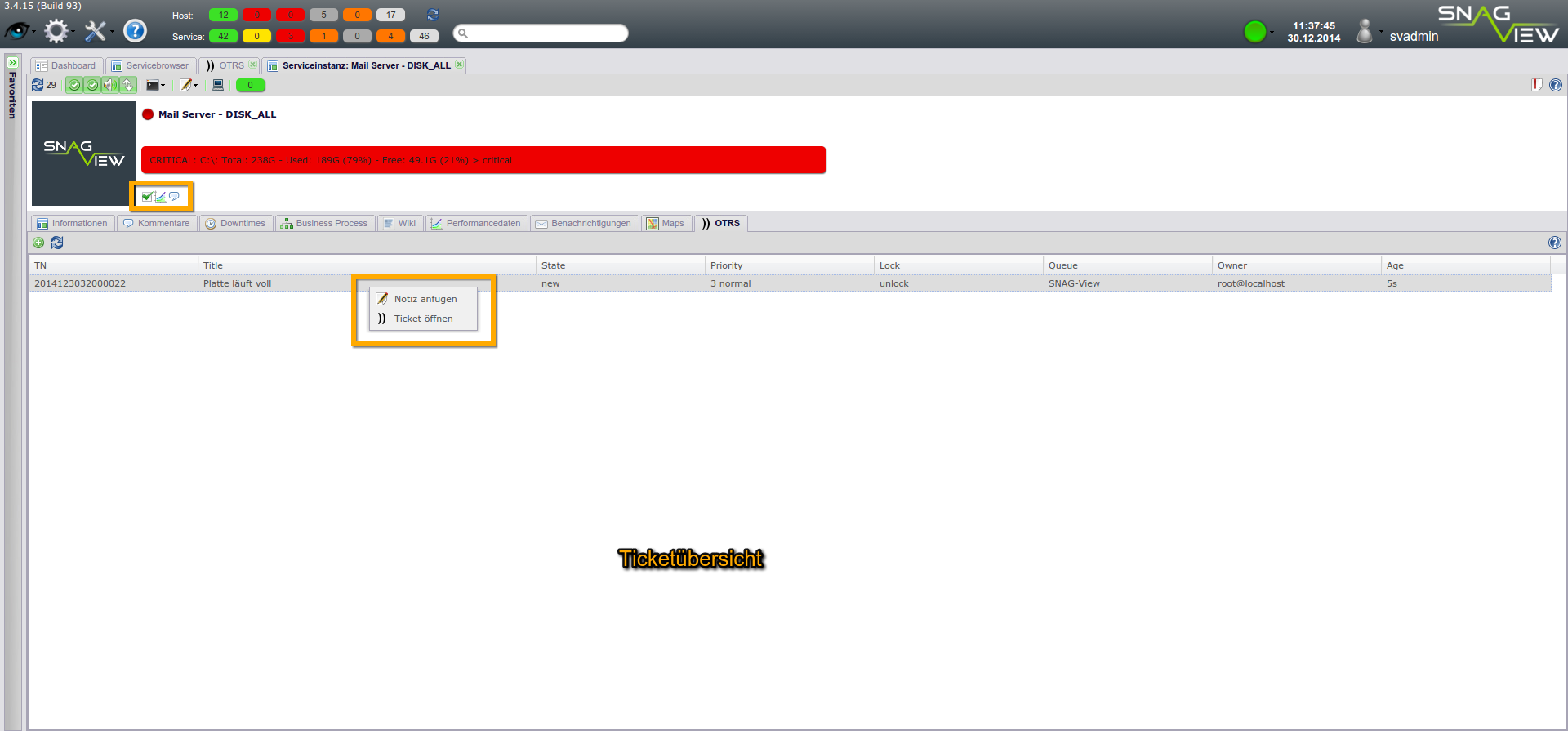
Task: Open the green status circle dropdown
Action: click(1258, 32)
